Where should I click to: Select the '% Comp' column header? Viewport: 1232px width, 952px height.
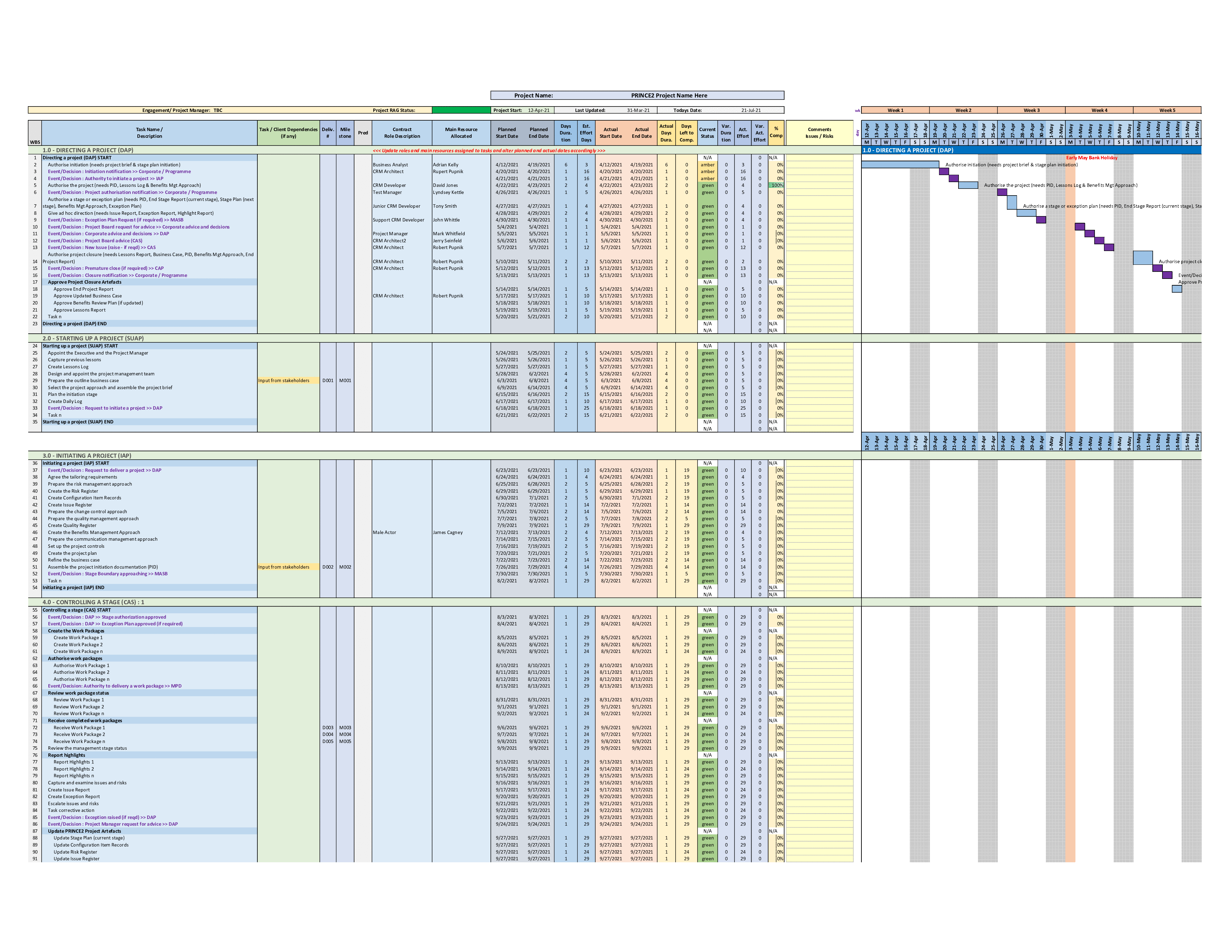pos(776,132)
